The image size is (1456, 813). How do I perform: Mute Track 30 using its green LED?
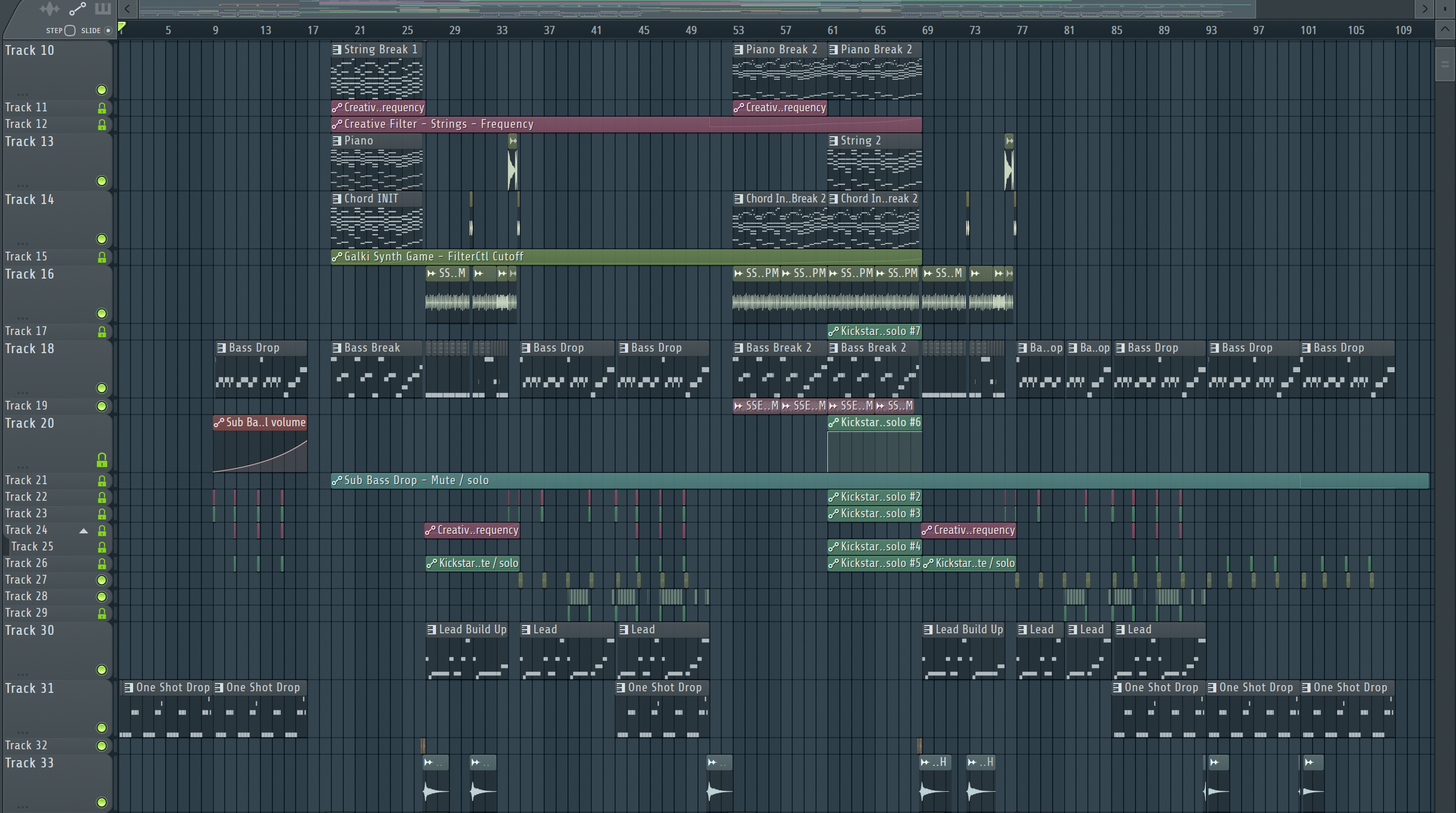(x=101, y=670)
